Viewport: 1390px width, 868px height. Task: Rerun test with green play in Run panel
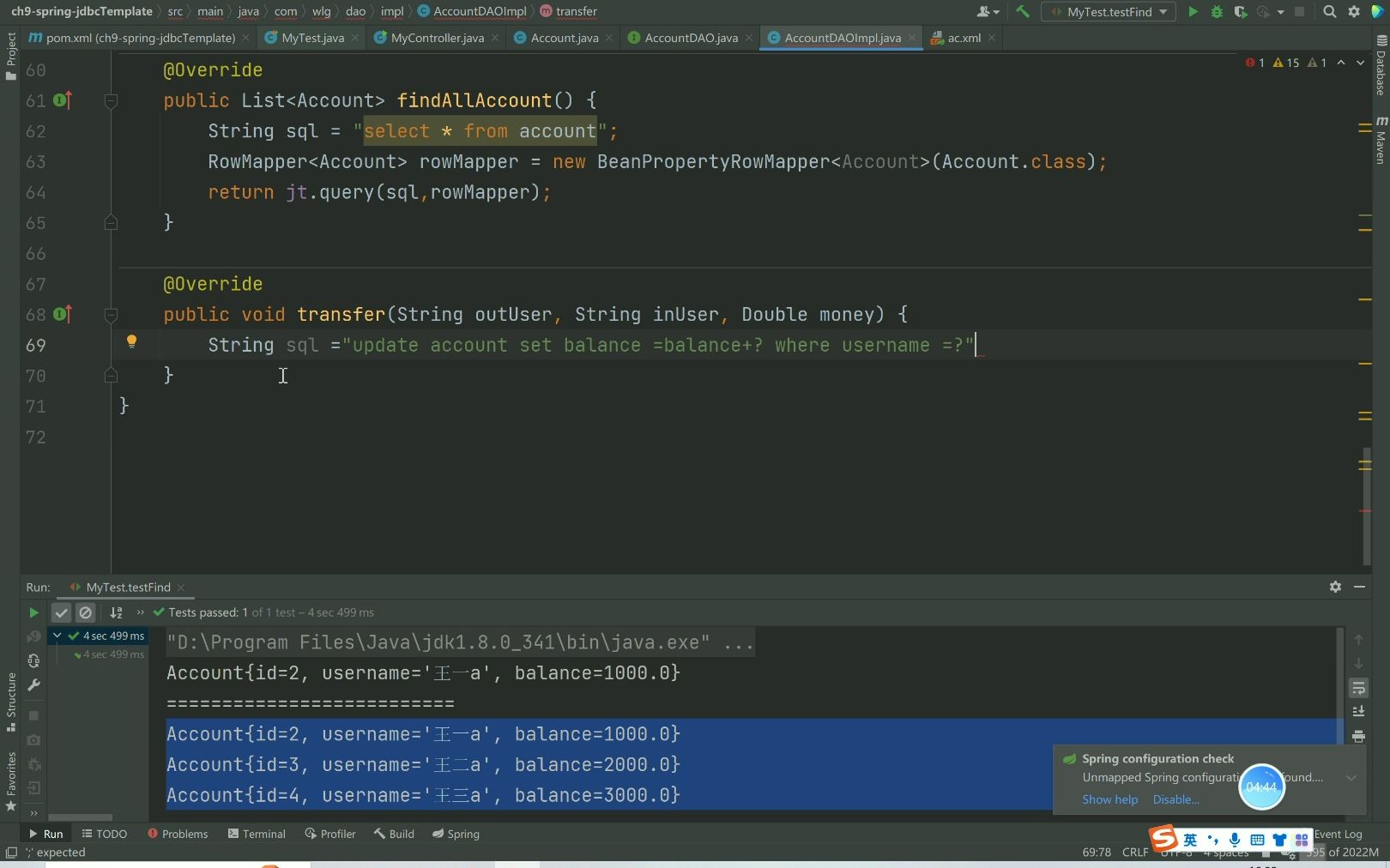[x=33, y=612]
